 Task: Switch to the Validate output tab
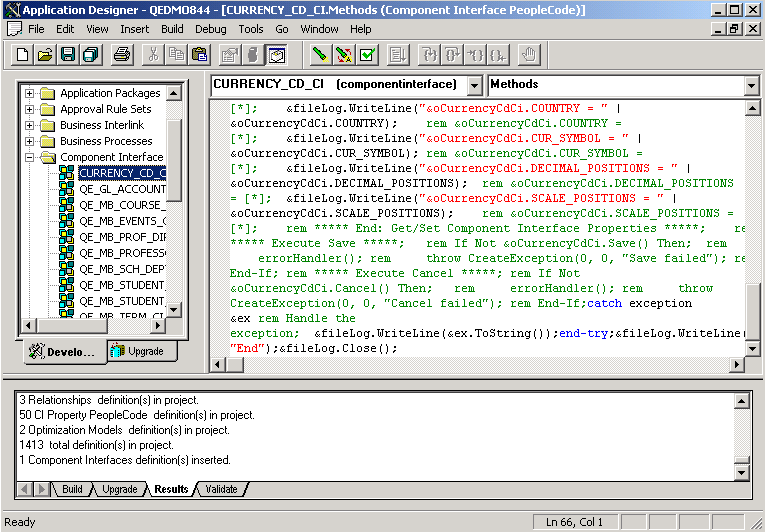coord(221,489)
